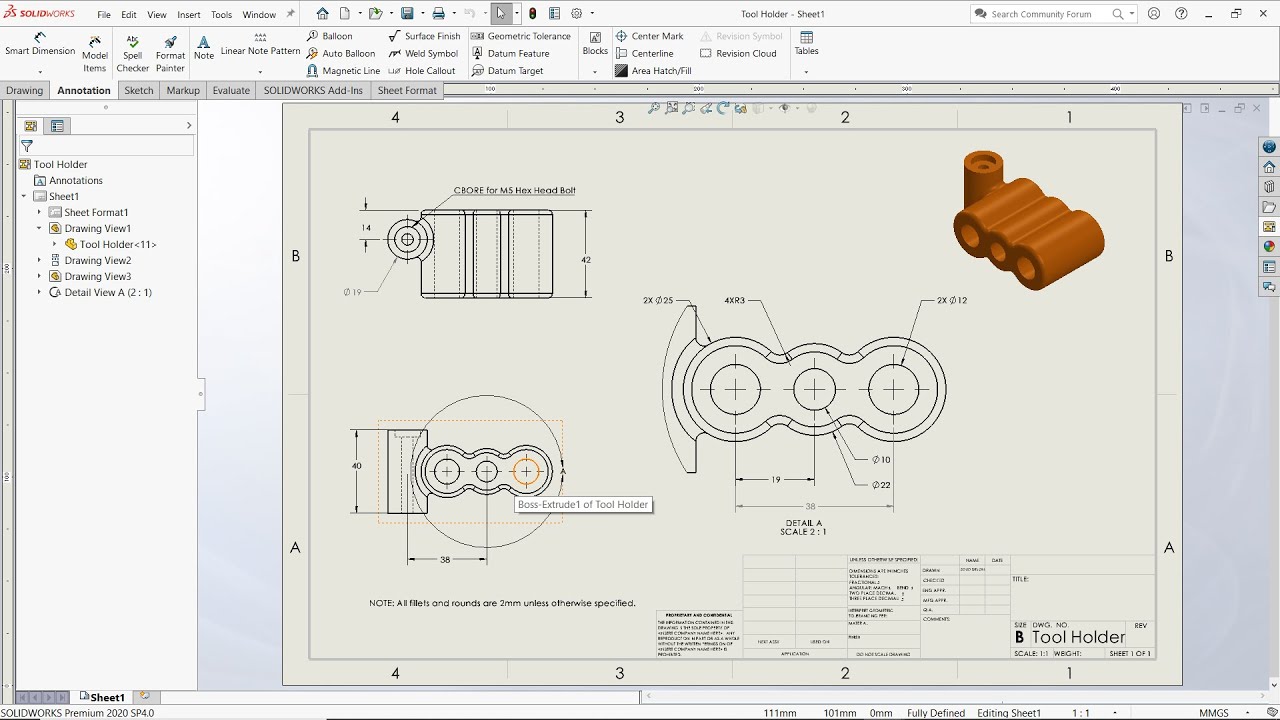Choose the Magnetic Line tool
The width and height of the screenshot is (1280, 720).
343,71
